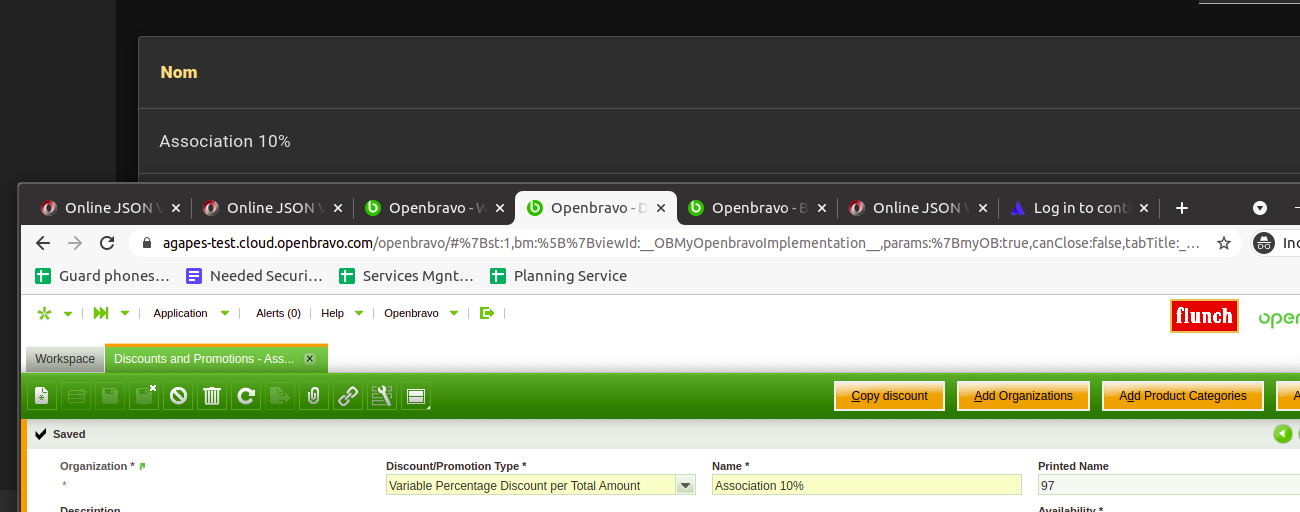1300x512 pixels.
Task: Open the audit trail tools icon
Action: tap(380, 396)
